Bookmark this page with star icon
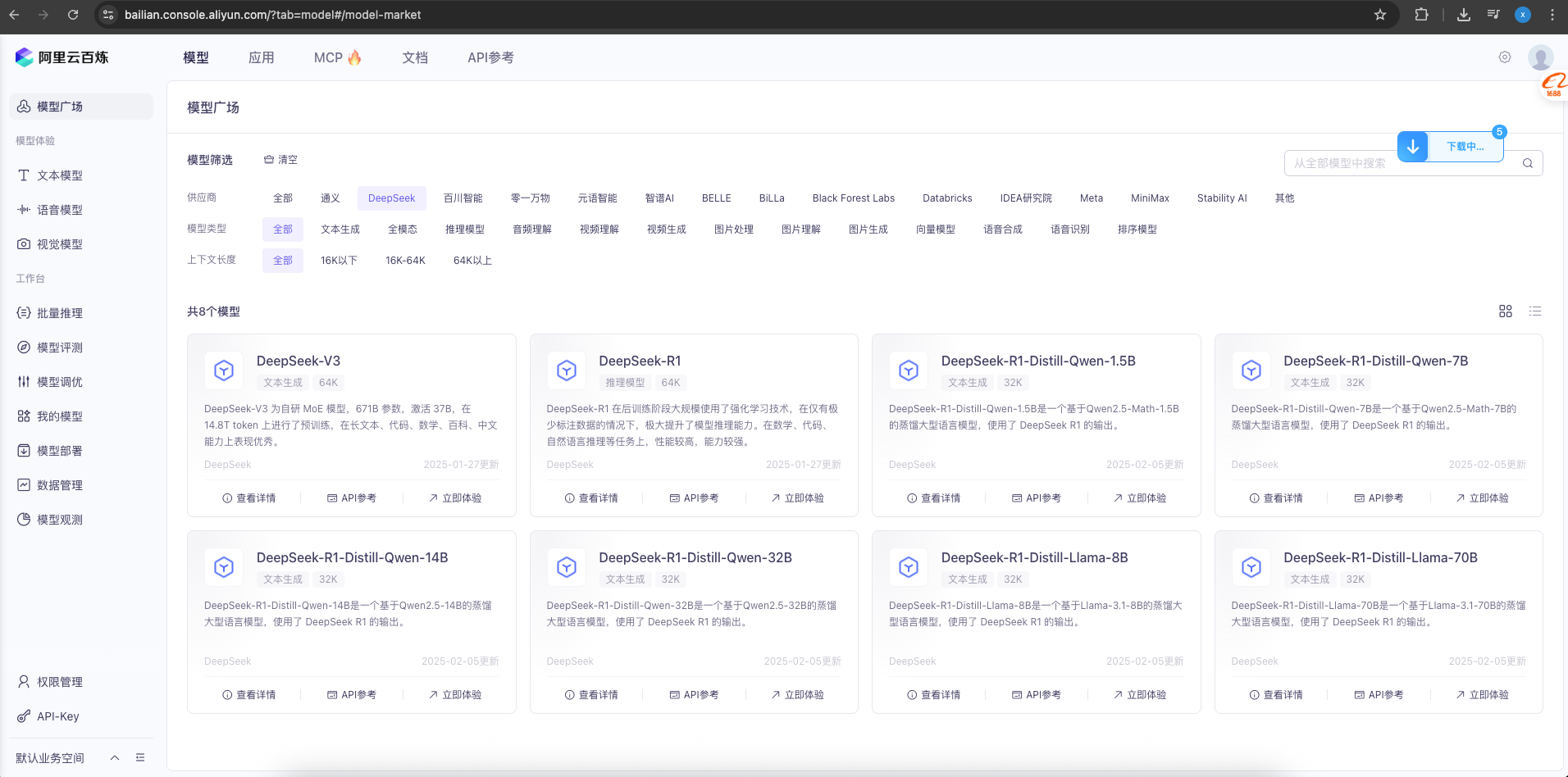 click(x=1380, y=15)
